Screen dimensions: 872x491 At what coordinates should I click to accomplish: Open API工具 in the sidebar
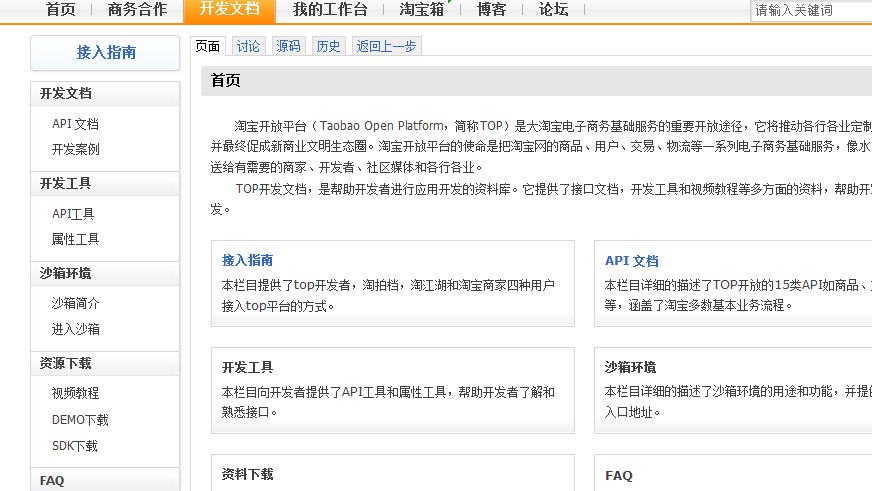point(73,214)
